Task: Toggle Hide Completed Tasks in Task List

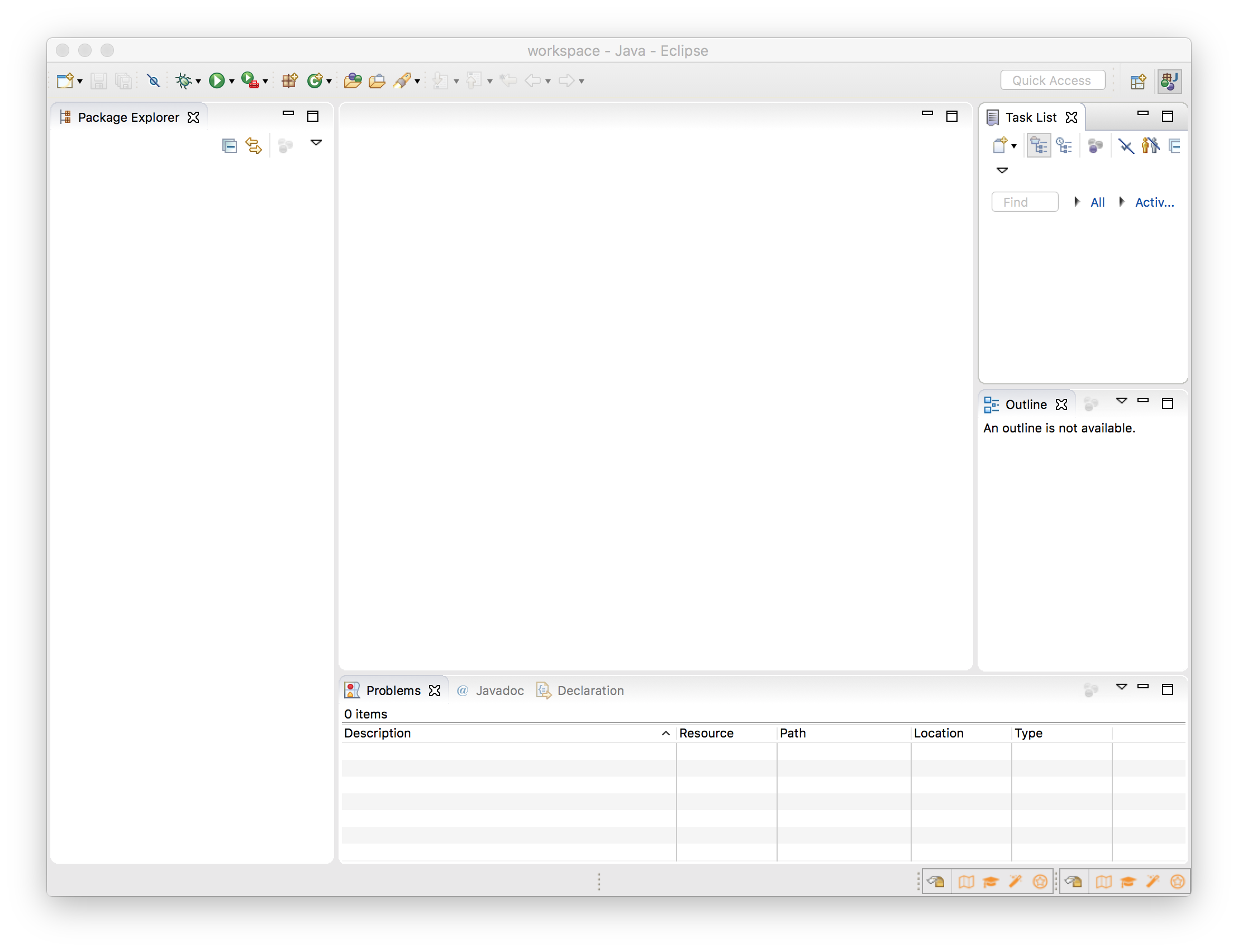Action: [x=1126, y=146]
